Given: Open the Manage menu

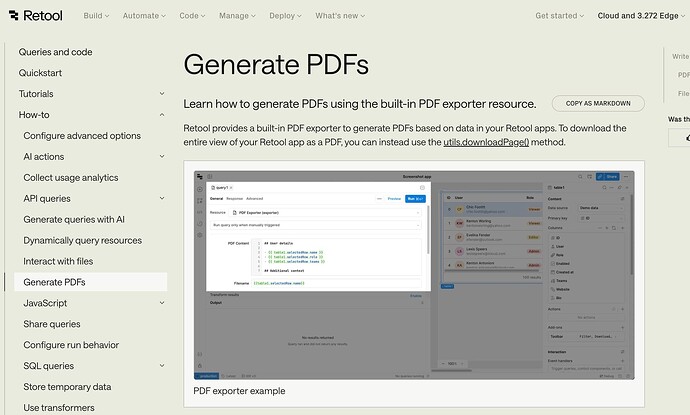Looking at the screenshot, I should point(237,16).
